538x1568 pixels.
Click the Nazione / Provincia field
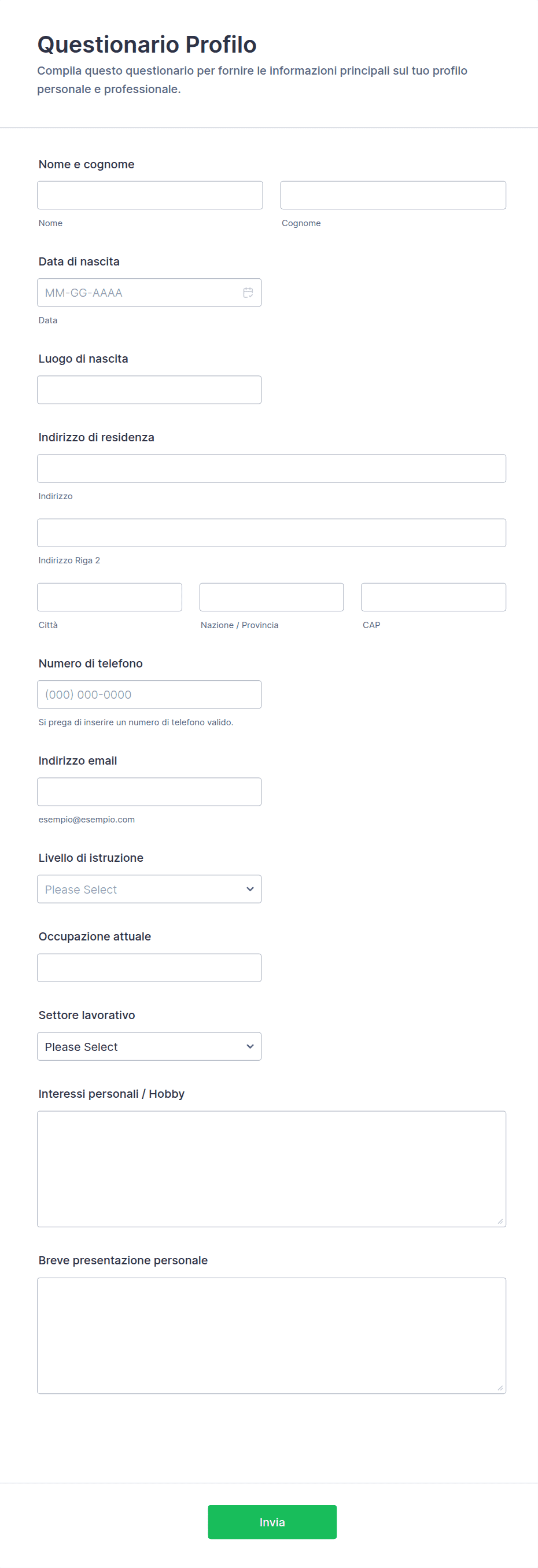[x=271, y=597]
